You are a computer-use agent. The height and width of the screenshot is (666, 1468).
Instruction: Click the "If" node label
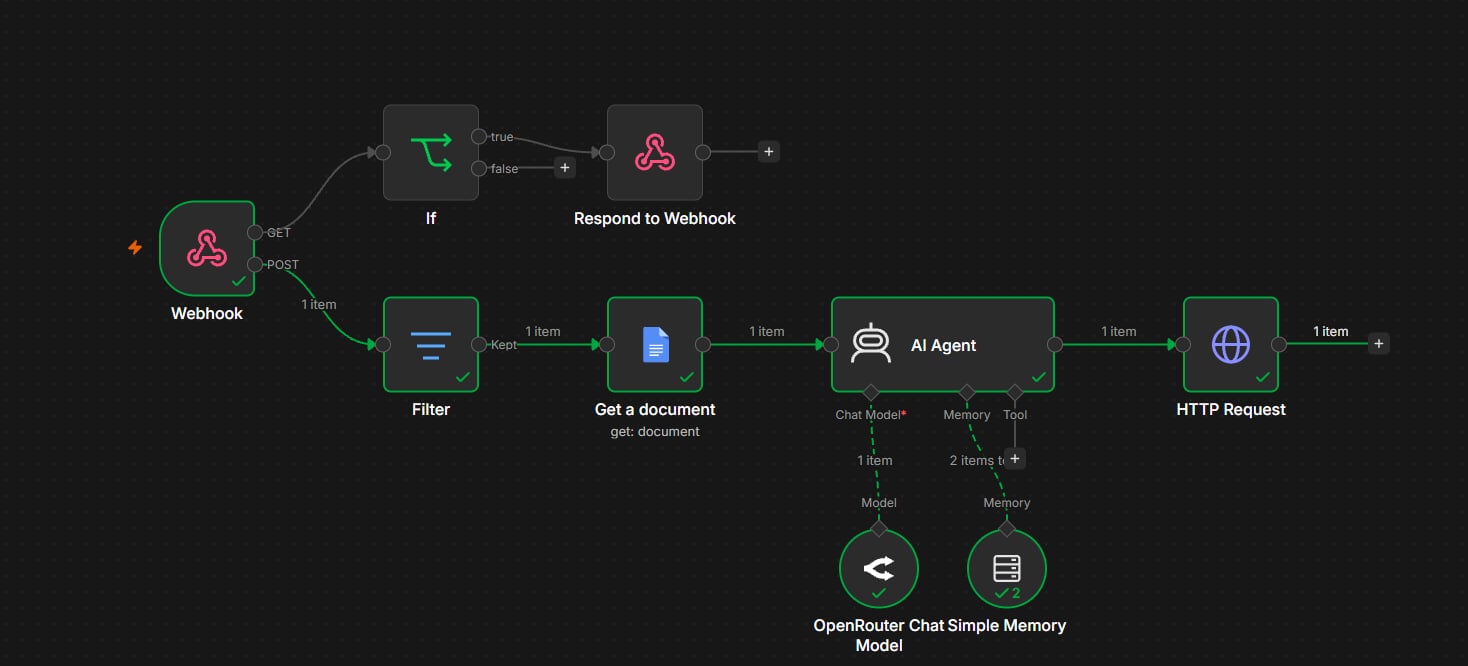pyautogui.click(x=431, y=218)
